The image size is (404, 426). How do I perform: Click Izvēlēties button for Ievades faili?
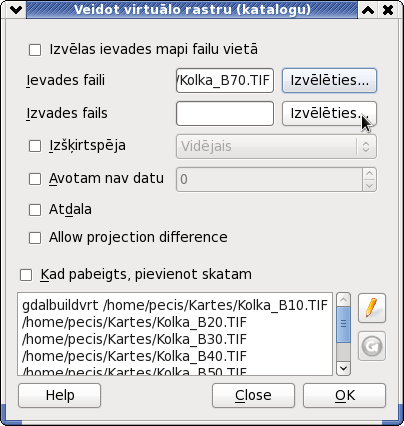[329, 80]
